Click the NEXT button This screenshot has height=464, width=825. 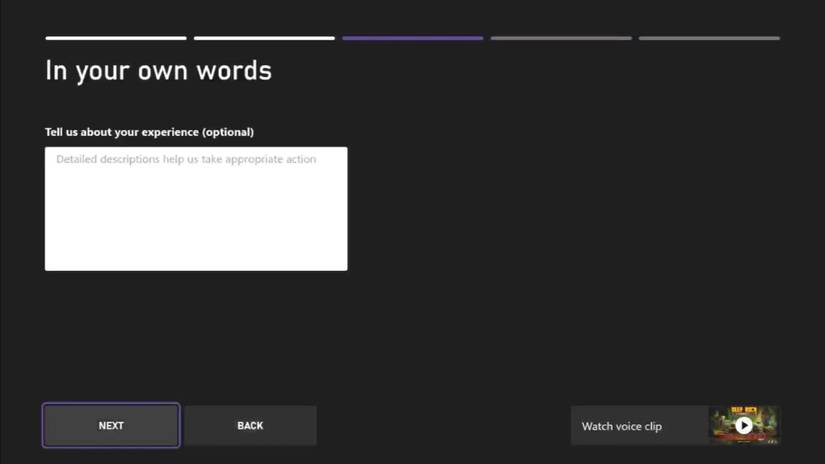click(111, 426)
